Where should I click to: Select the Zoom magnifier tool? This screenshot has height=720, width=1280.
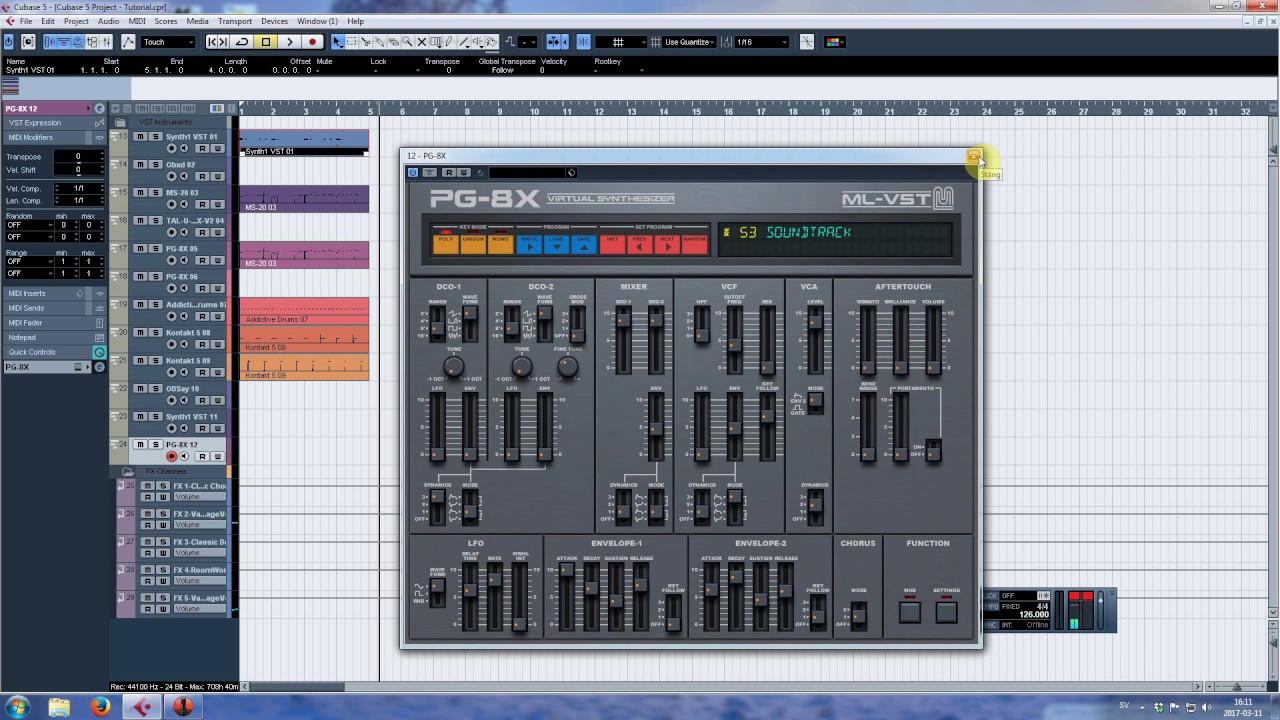pos(407,42)
